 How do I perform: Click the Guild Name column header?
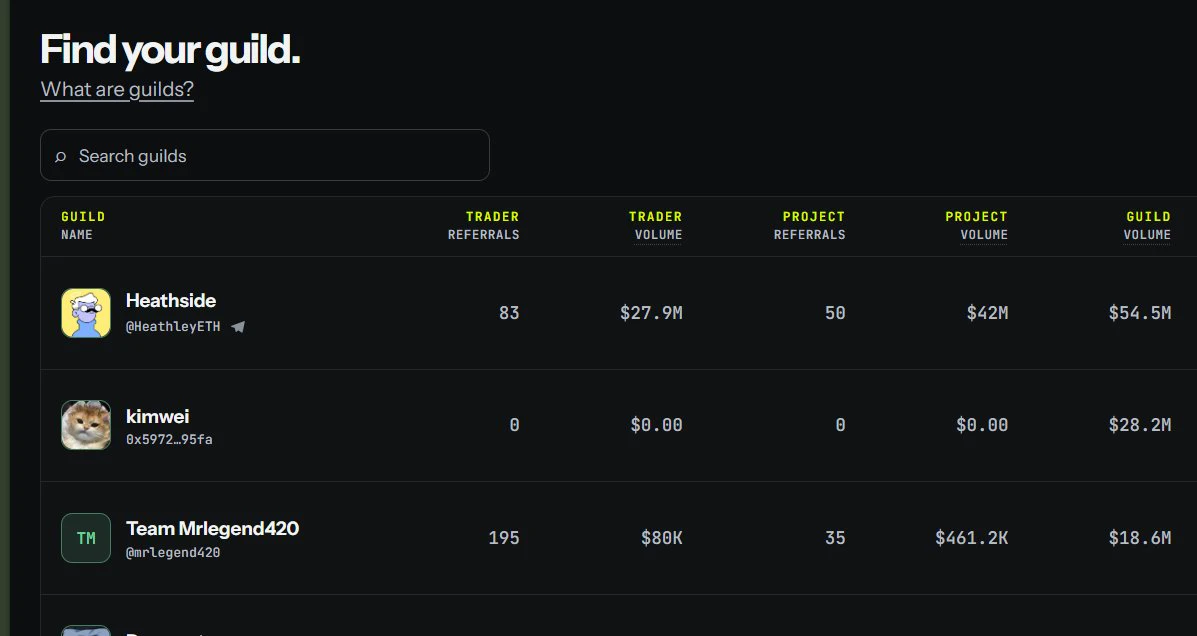83,225
